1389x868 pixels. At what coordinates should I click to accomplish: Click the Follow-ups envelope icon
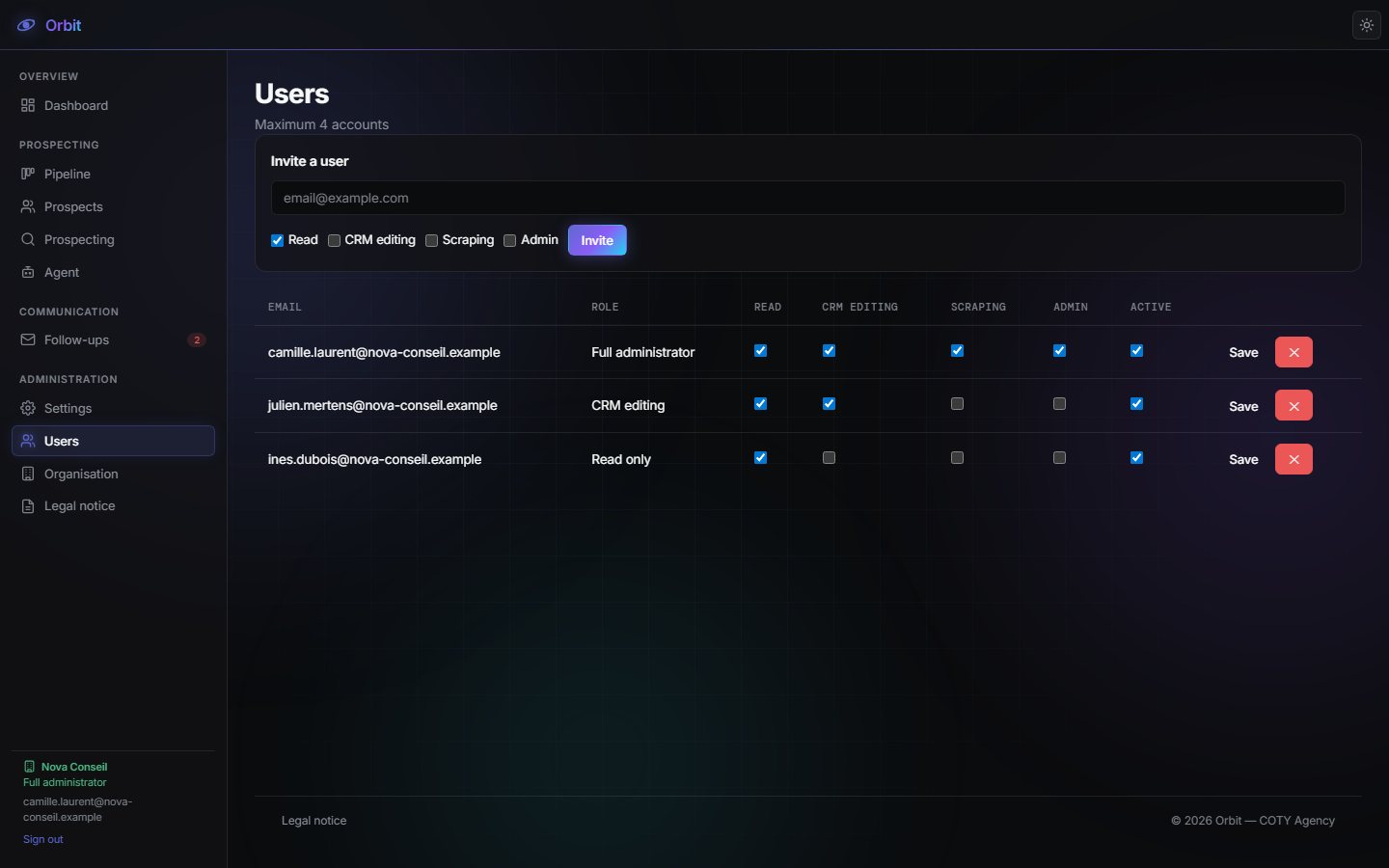click(x=28, y=339)
